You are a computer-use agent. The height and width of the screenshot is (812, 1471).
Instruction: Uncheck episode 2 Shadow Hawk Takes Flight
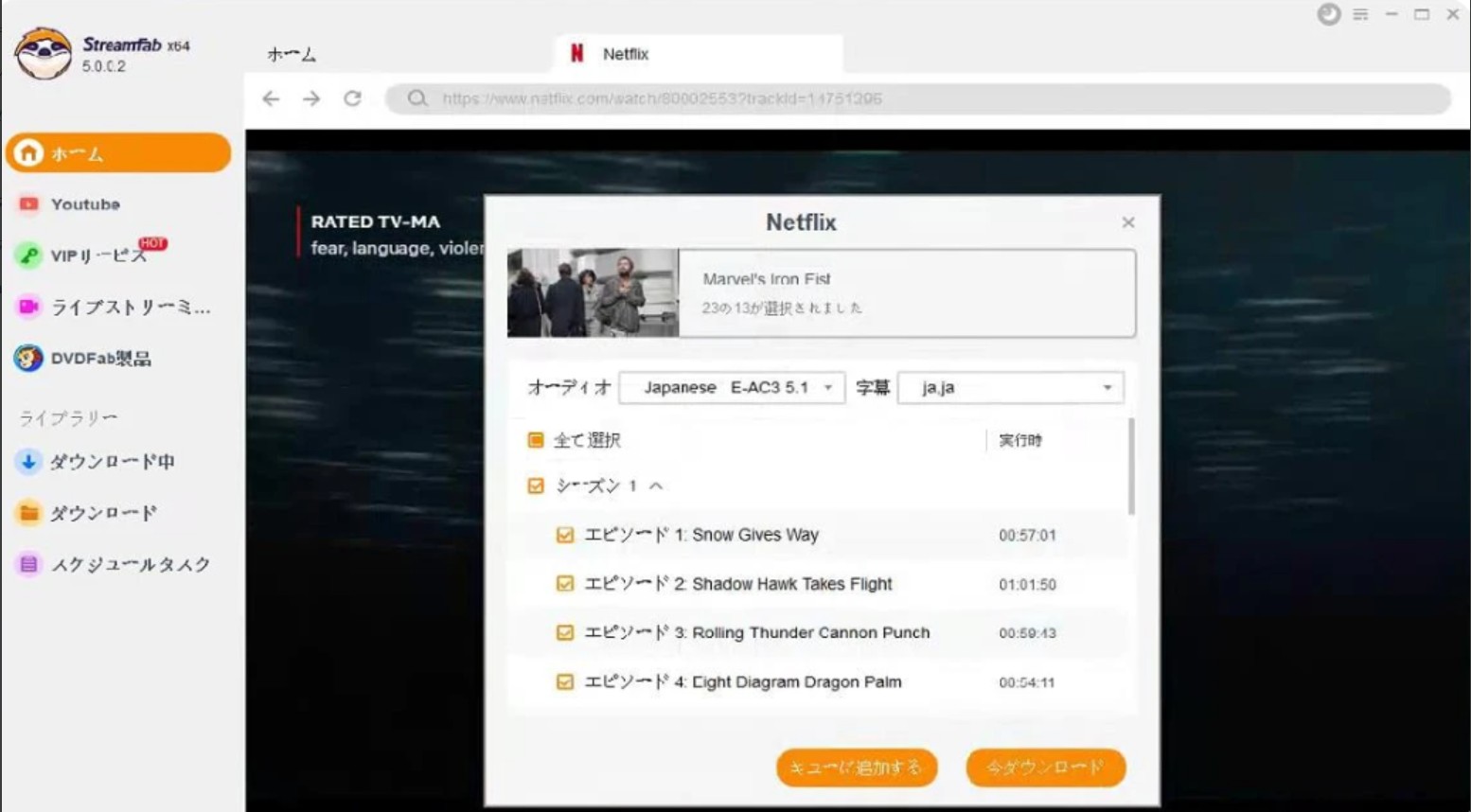coord(565,584)
